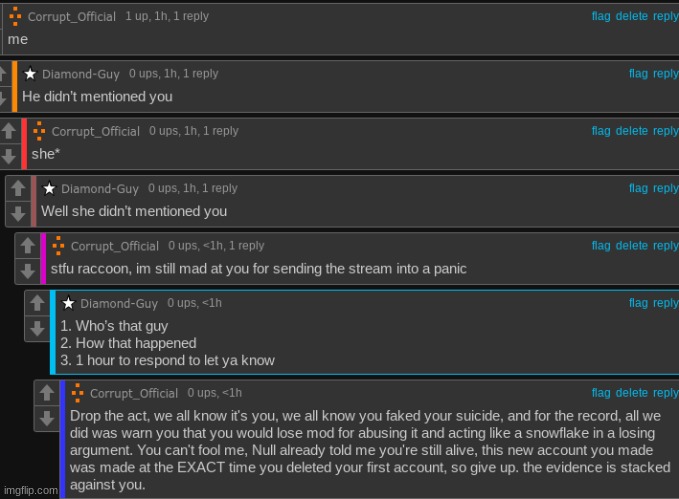Upvote the "stfu raccoon" comment
The width and height of the screenshot is (679, 499).
pos(27,246)
